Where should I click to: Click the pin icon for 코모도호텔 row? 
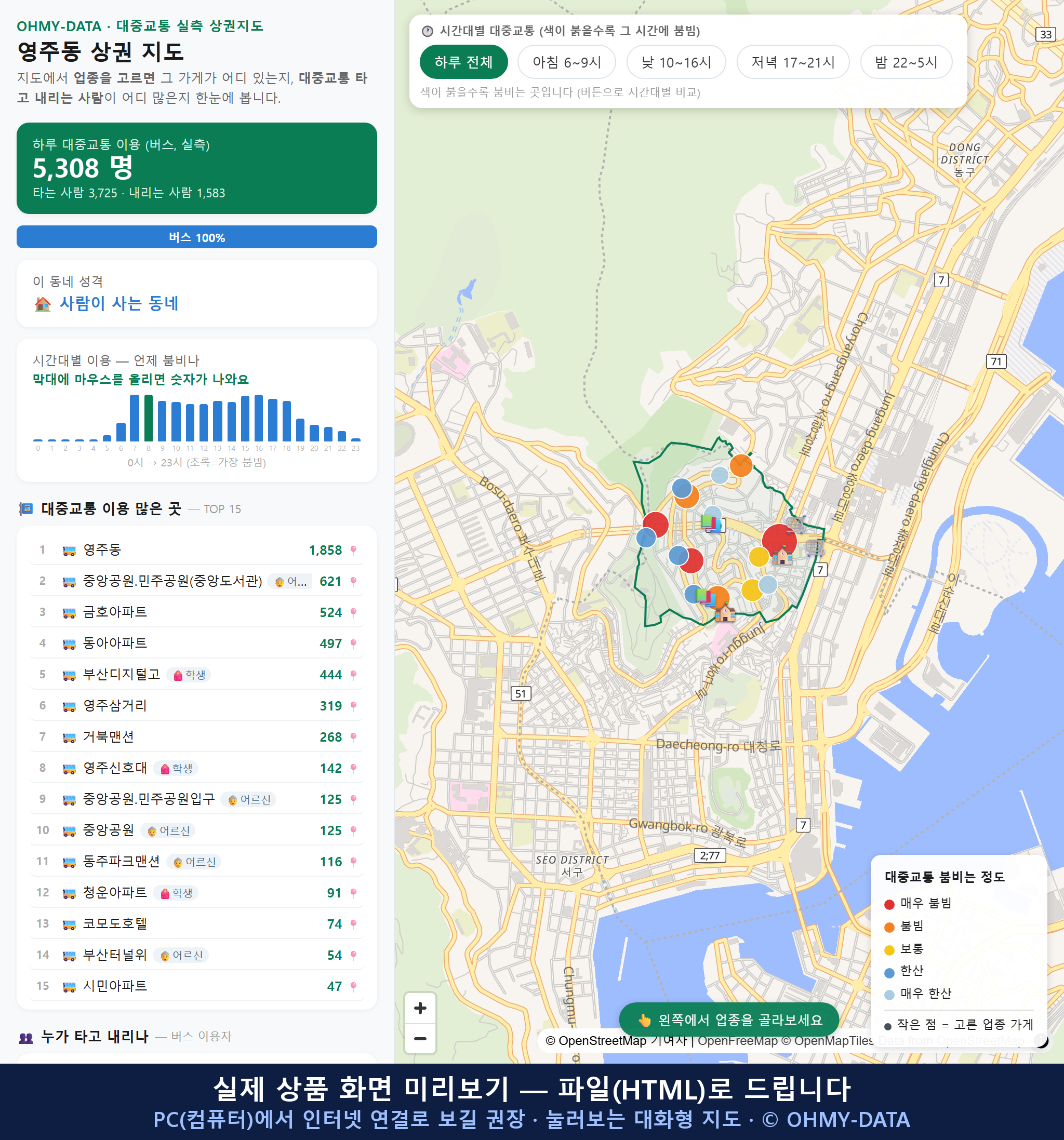(x=353, y=924)
